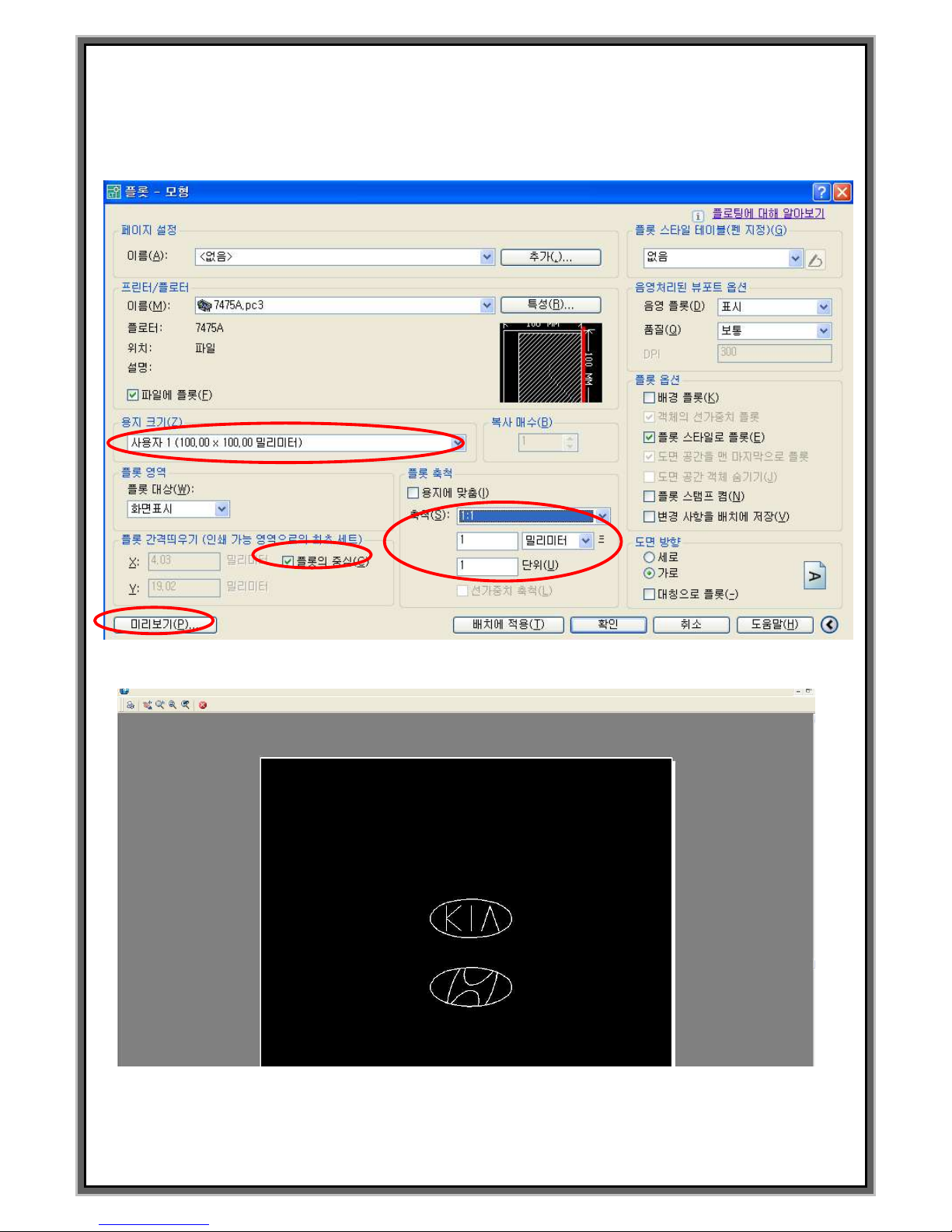Click the KIA logo in plot preview
This screenshot has width=952, height=1232.
pos(471,919)
